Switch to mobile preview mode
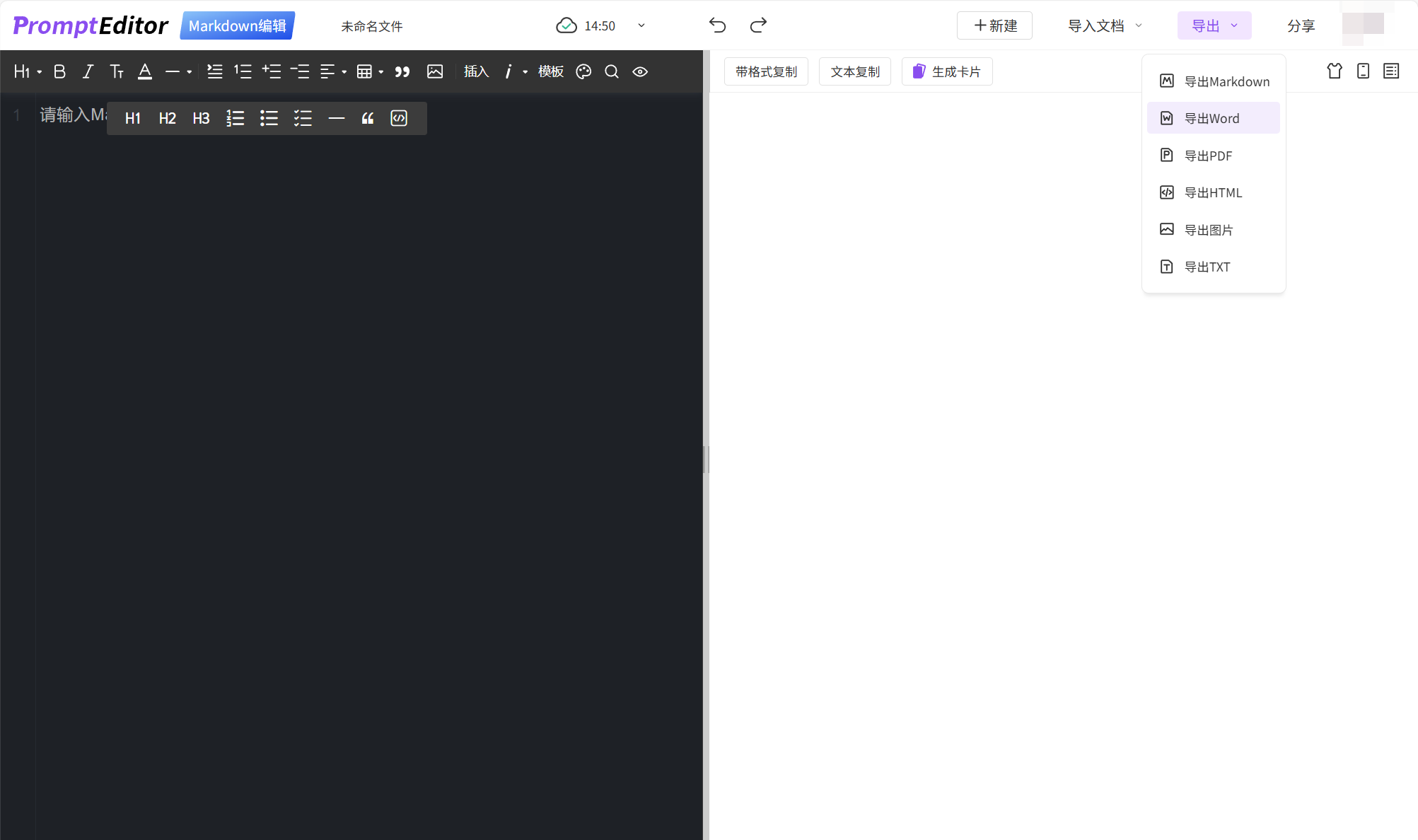This screenshot has width=1418, height=840. tap(1363, 71)
